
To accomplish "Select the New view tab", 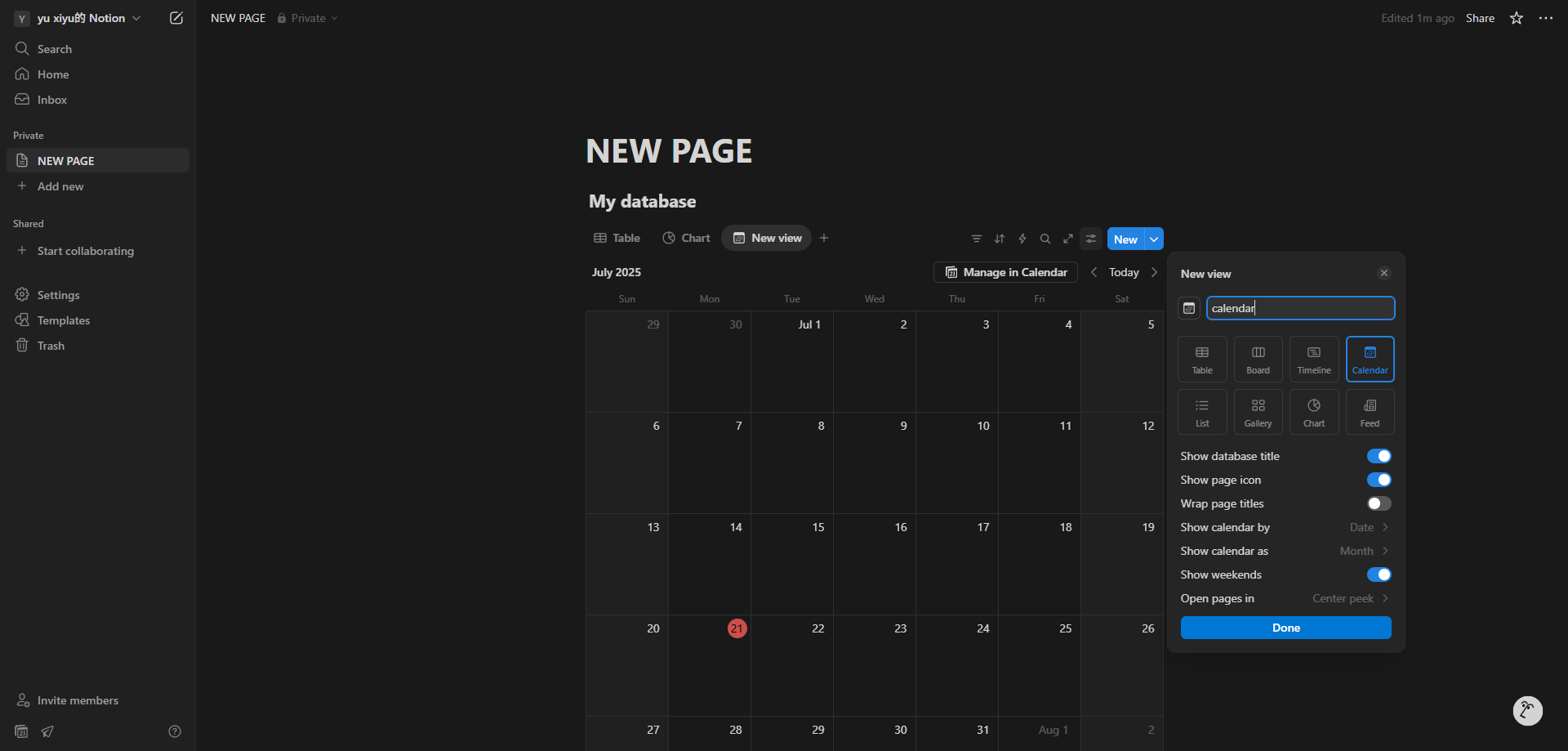I will point(767,238).
